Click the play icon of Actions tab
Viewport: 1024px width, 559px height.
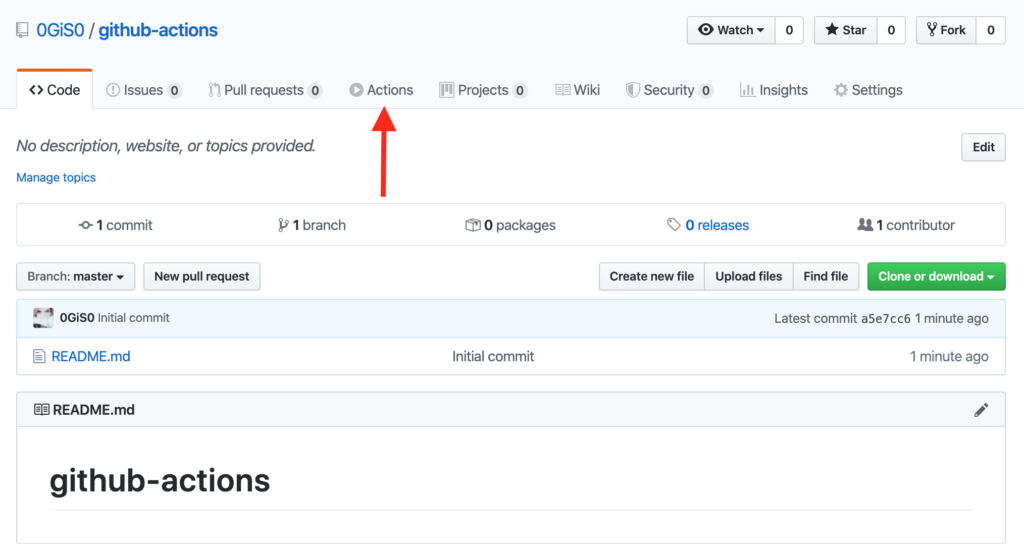(x=356, y=90)
